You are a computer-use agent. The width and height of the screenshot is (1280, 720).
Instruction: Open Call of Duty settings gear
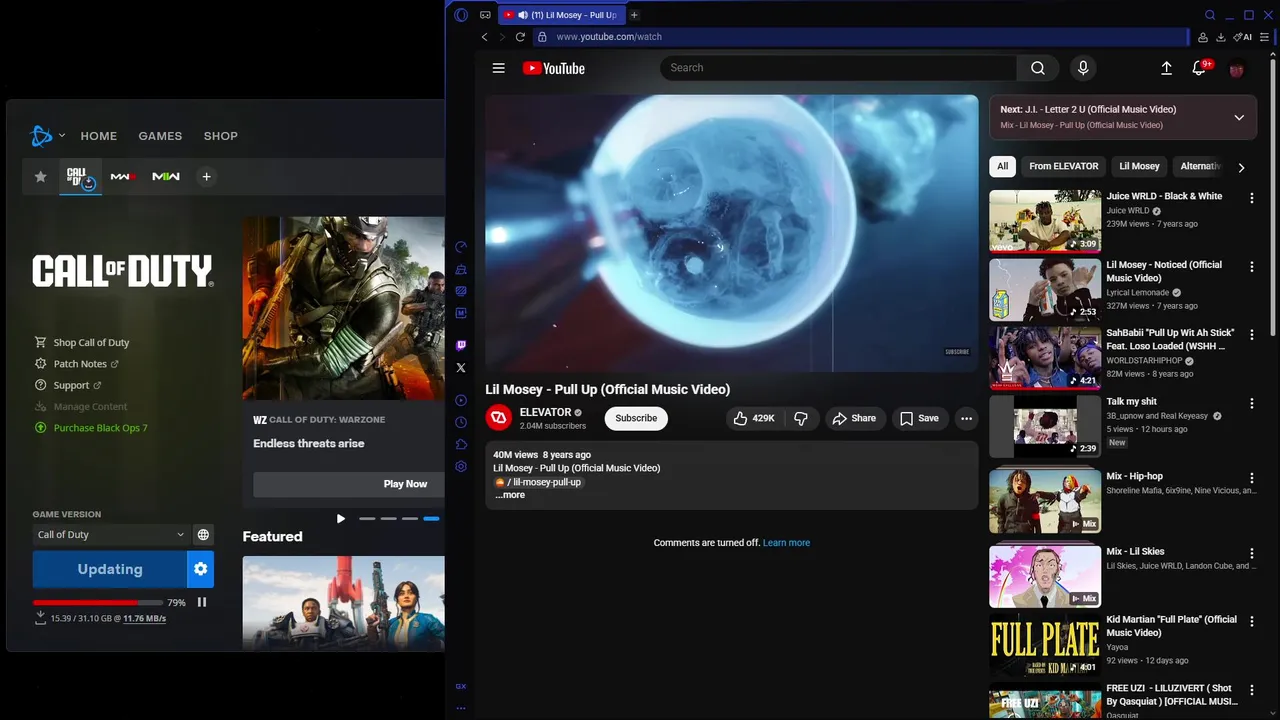point(200,569)
